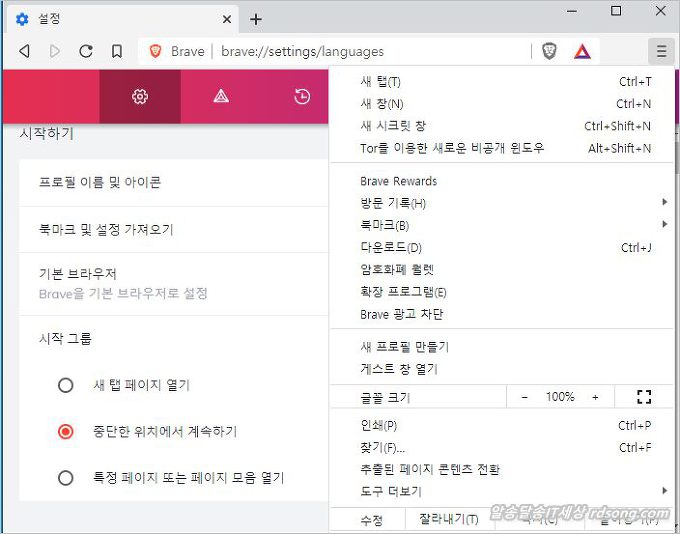Click the Rewards warning triangle header icon

[x=221, y=97]
